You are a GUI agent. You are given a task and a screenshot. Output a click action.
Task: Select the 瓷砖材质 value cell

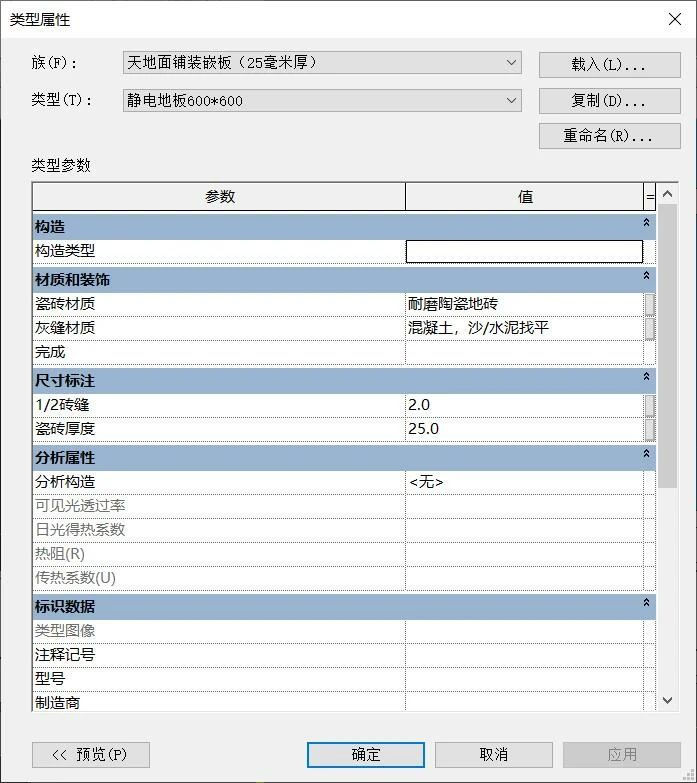[524, 304]
